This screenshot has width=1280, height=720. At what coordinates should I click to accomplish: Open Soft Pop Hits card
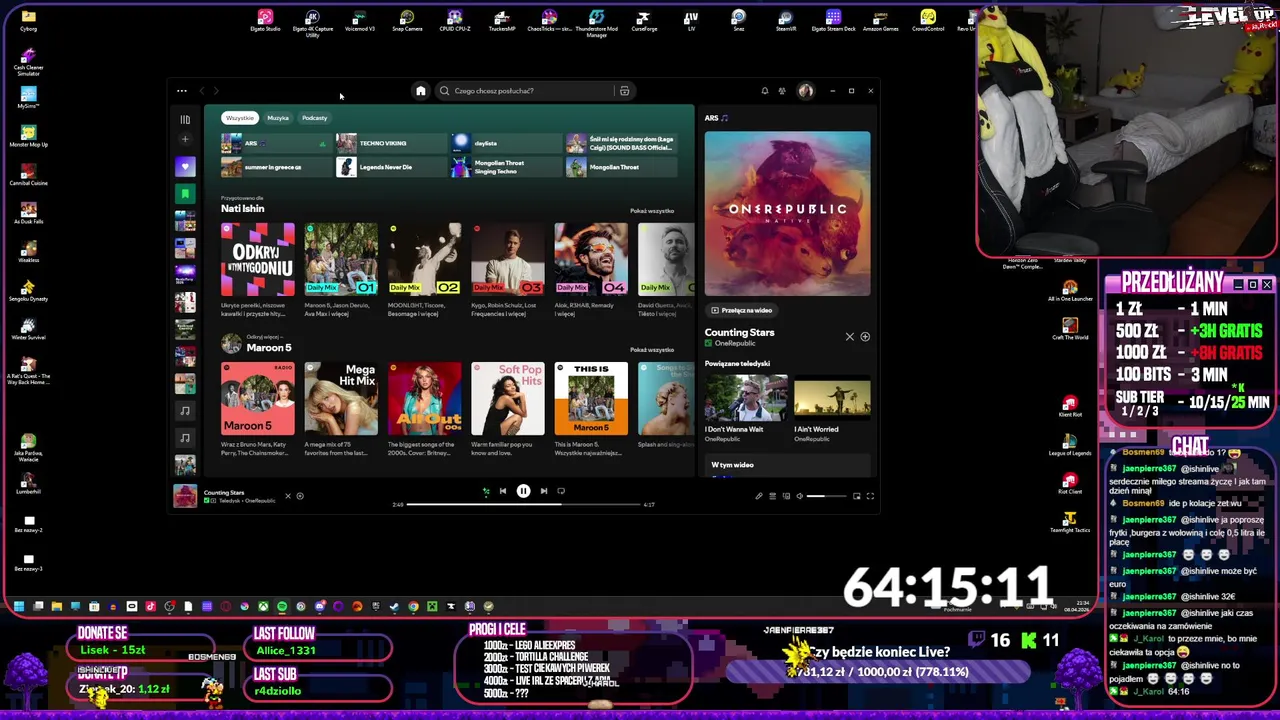(x=508, y=399)
